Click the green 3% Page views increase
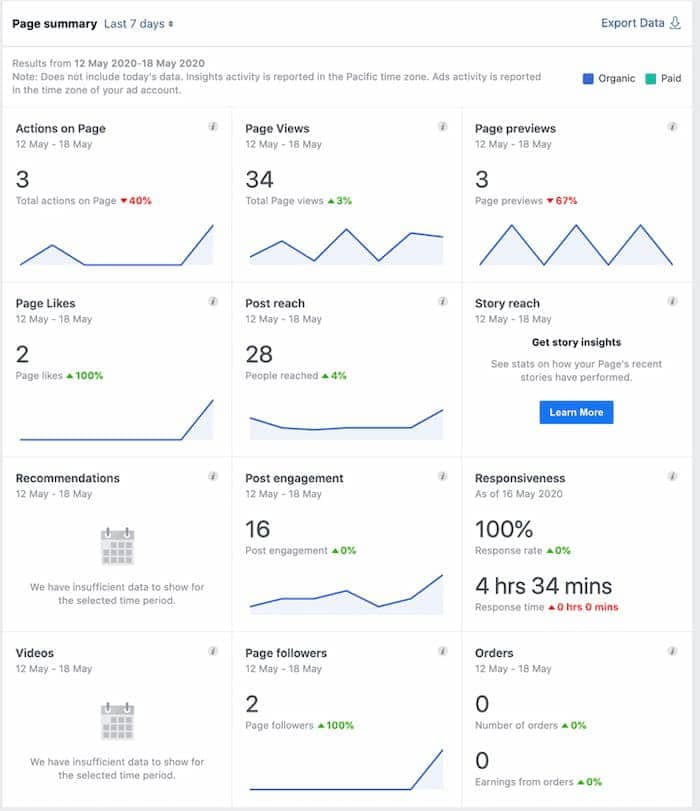700x811 pixels. coord(339,201)
